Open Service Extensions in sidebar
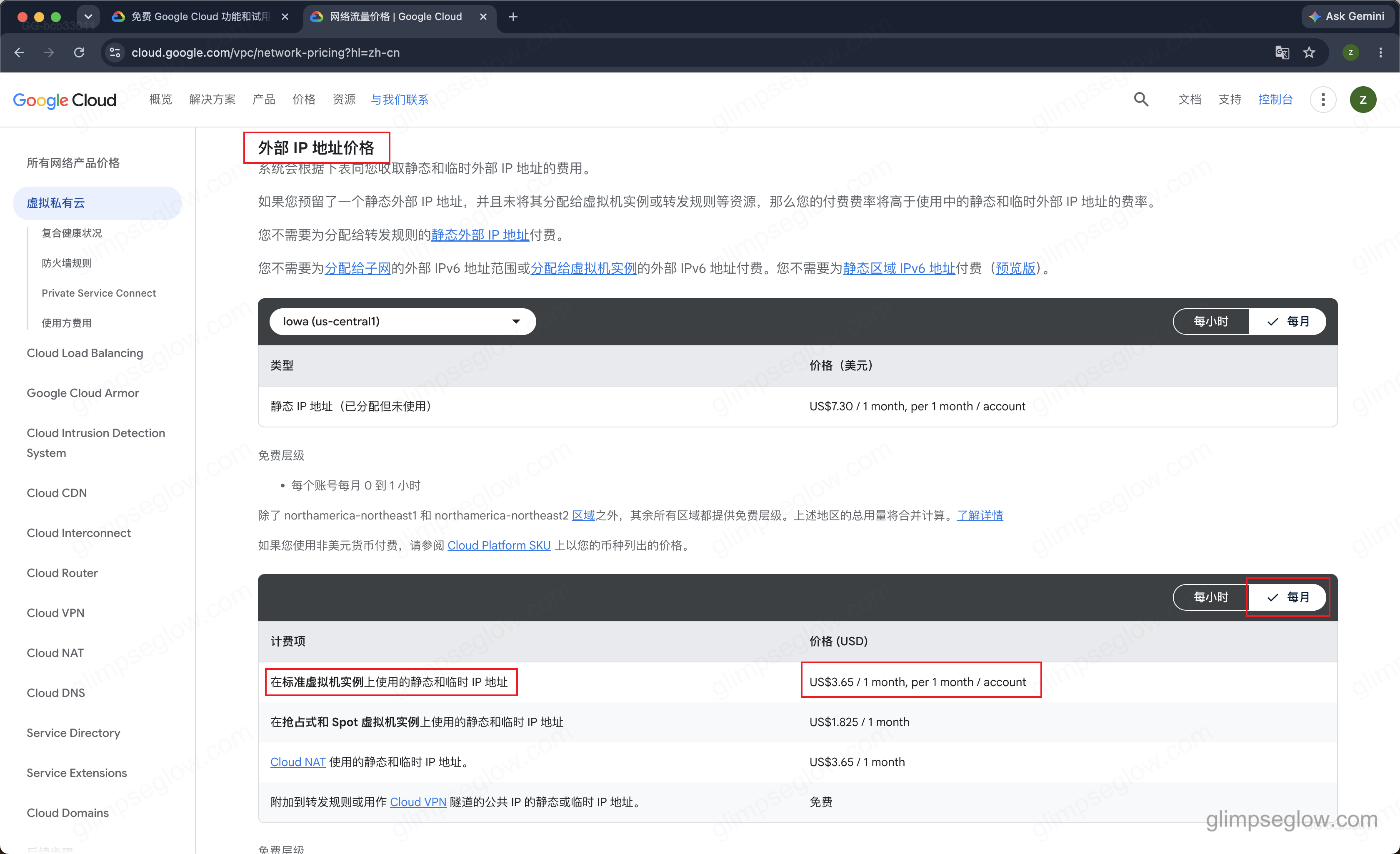The width and height of the screenshot is (1400, 854). pyautogui.click(x=77, y=773)
